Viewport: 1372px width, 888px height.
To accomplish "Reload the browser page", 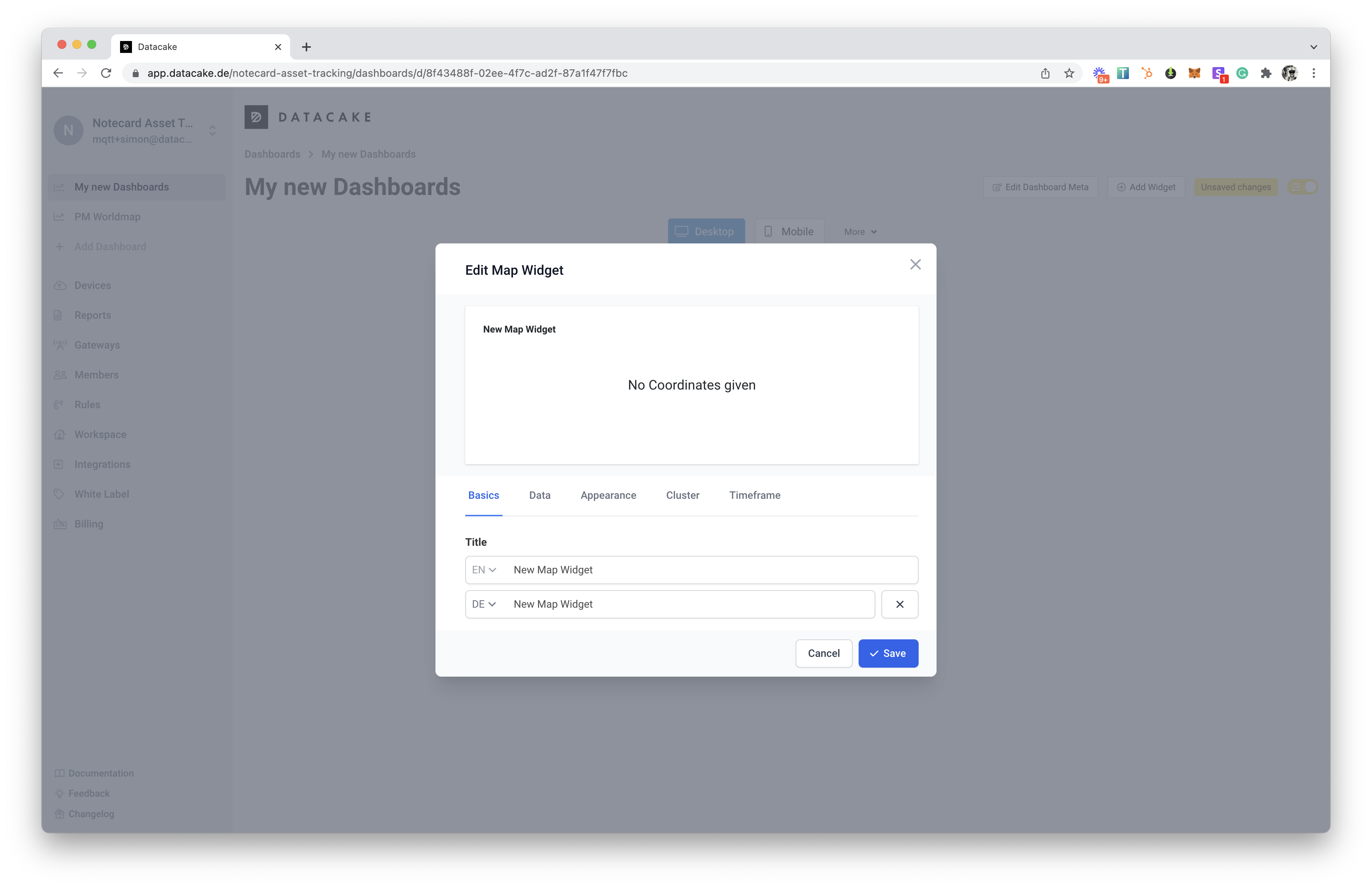I will 106,73.
